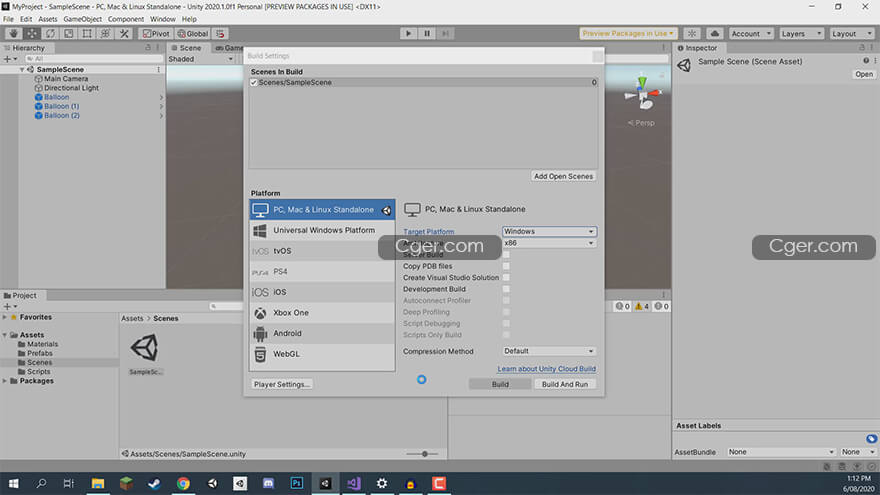The width and height of the screenshot is (880, 495).
Task: Toggle Hierarchy panel lock
Action: [148, 48]
